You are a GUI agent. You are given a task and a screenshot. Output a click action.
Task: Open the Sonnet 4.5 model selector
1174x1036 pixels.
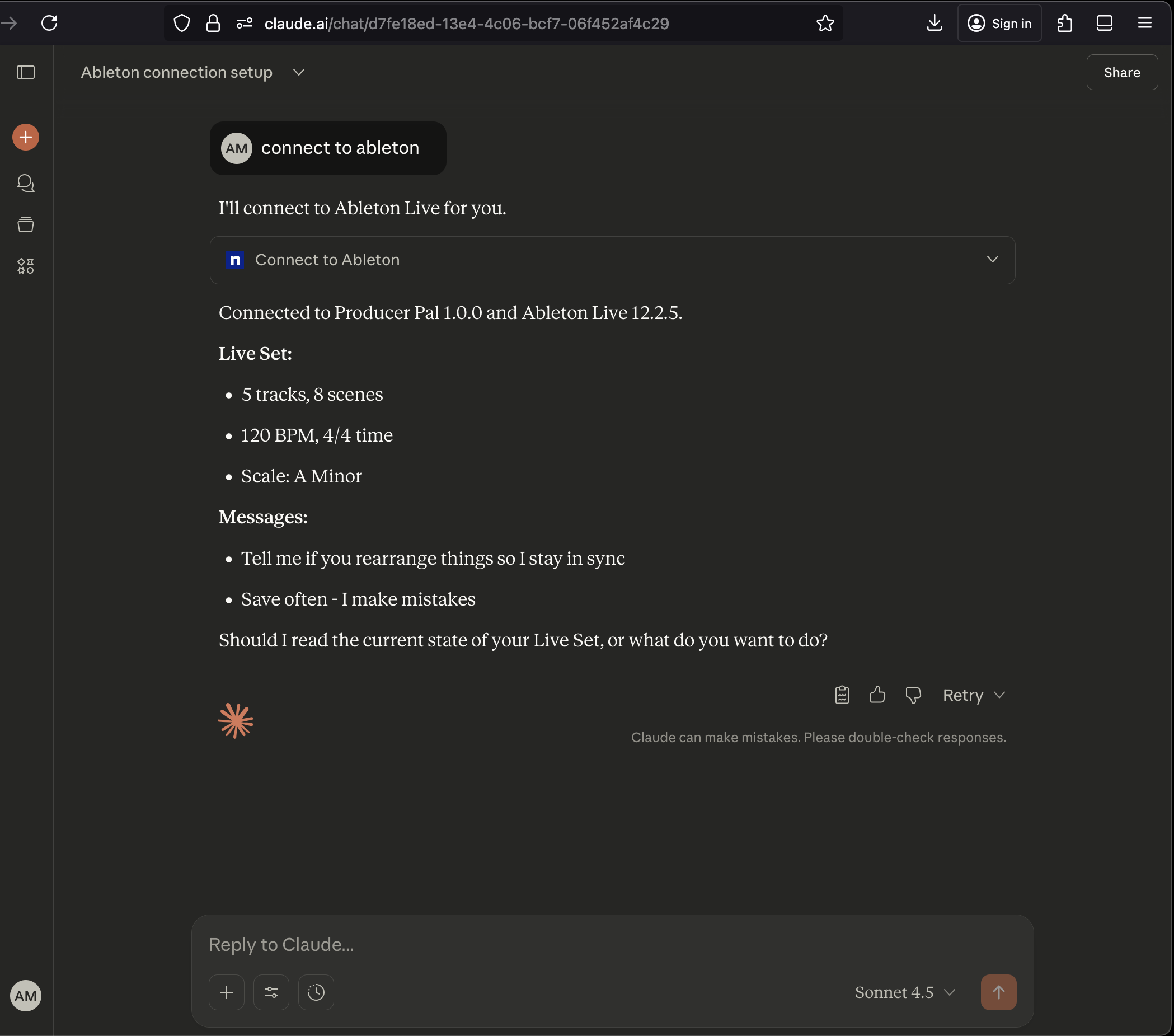click(x=903, y=992)
